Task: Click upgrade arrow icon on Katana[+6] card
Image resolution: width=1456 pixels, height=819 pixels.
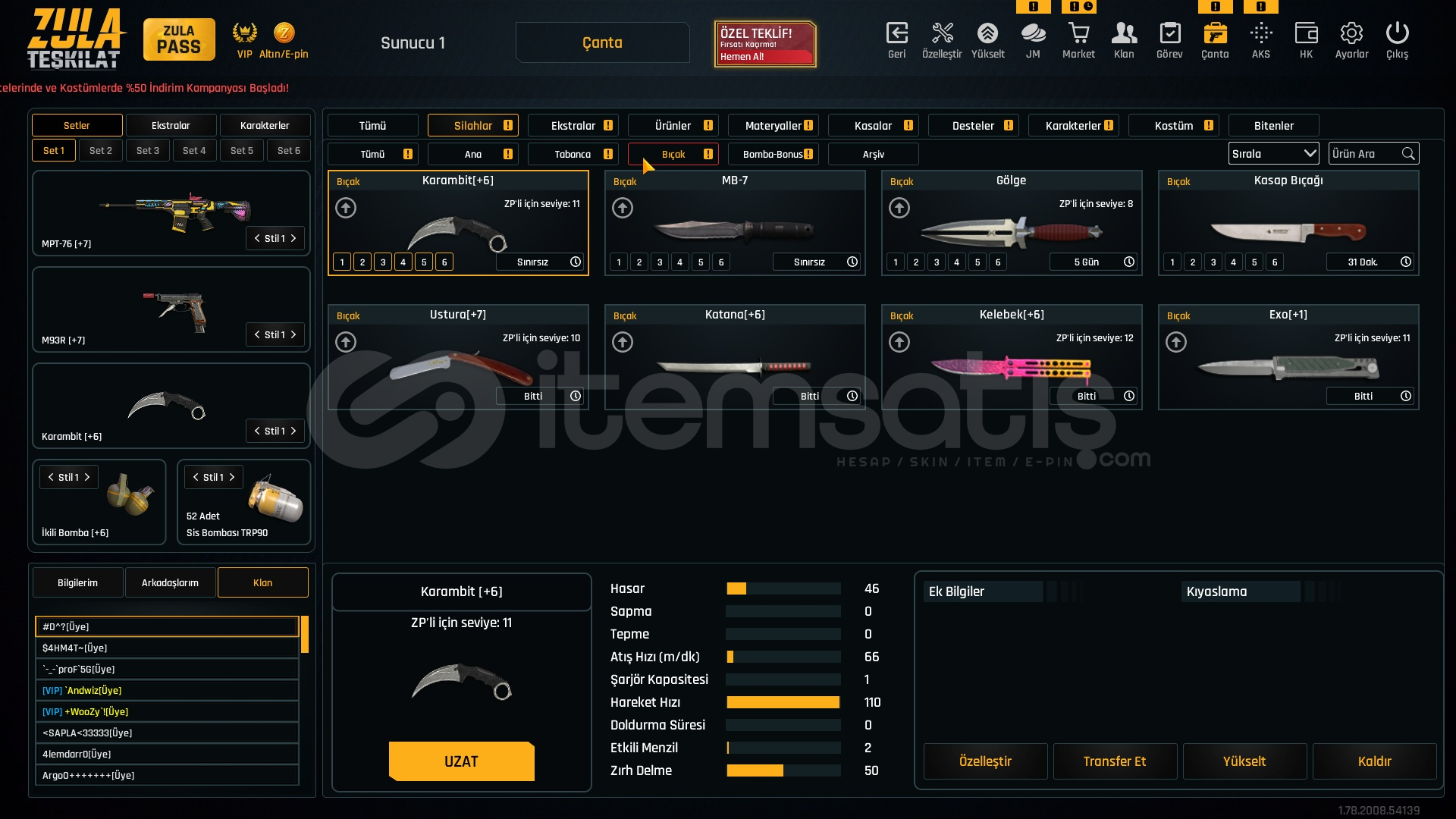Action: pyautogui.click(x=623, y=342)
